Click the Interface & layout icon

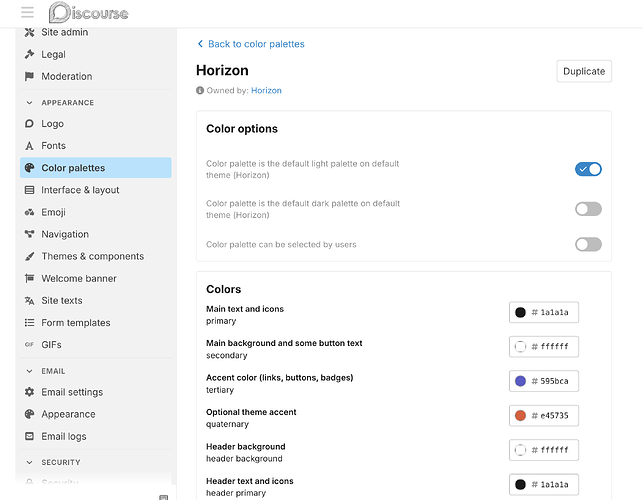29,190
